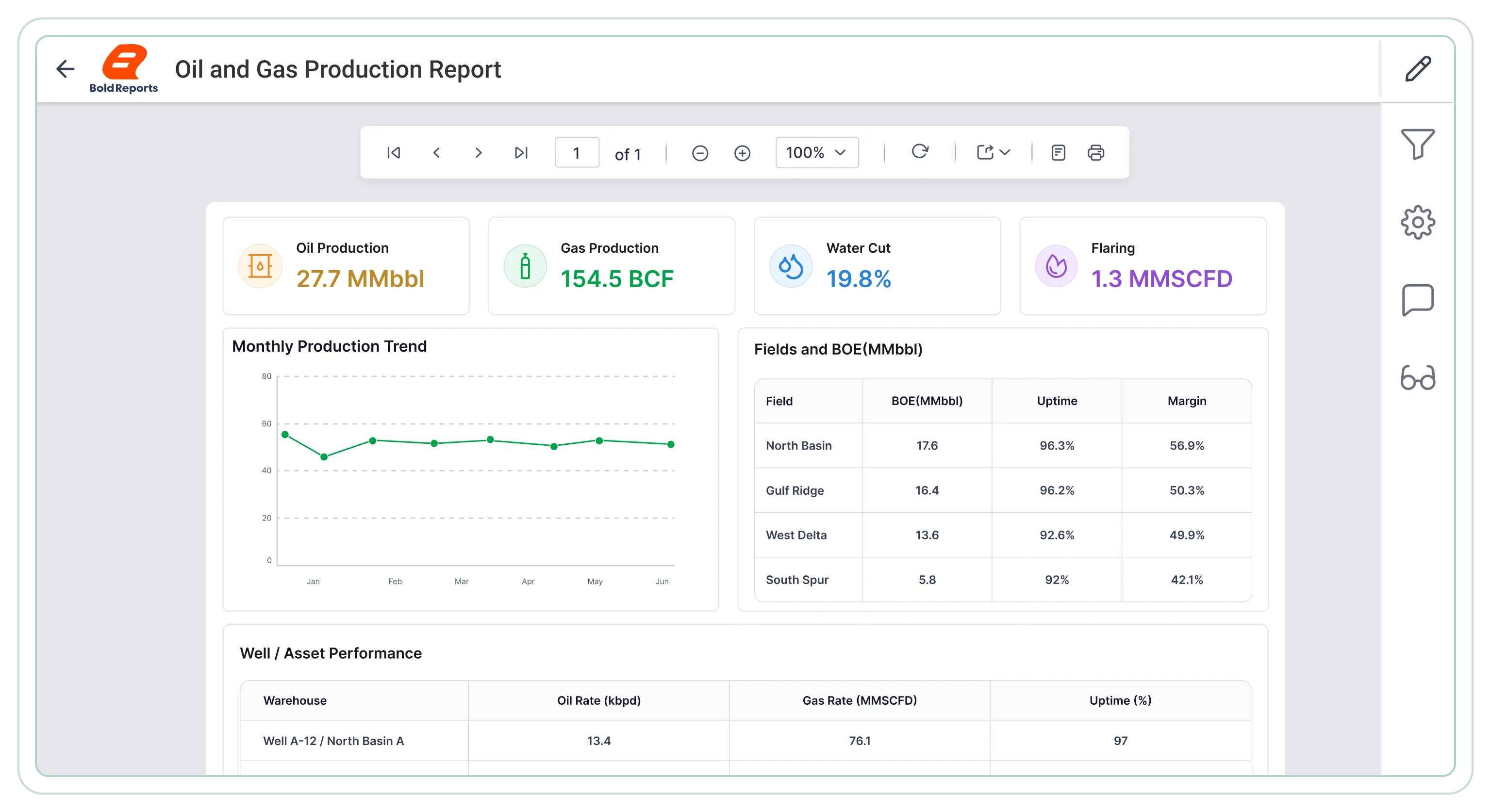Jump to the first page
Viewport: 1491px width, 812px height.
(394, 153)
